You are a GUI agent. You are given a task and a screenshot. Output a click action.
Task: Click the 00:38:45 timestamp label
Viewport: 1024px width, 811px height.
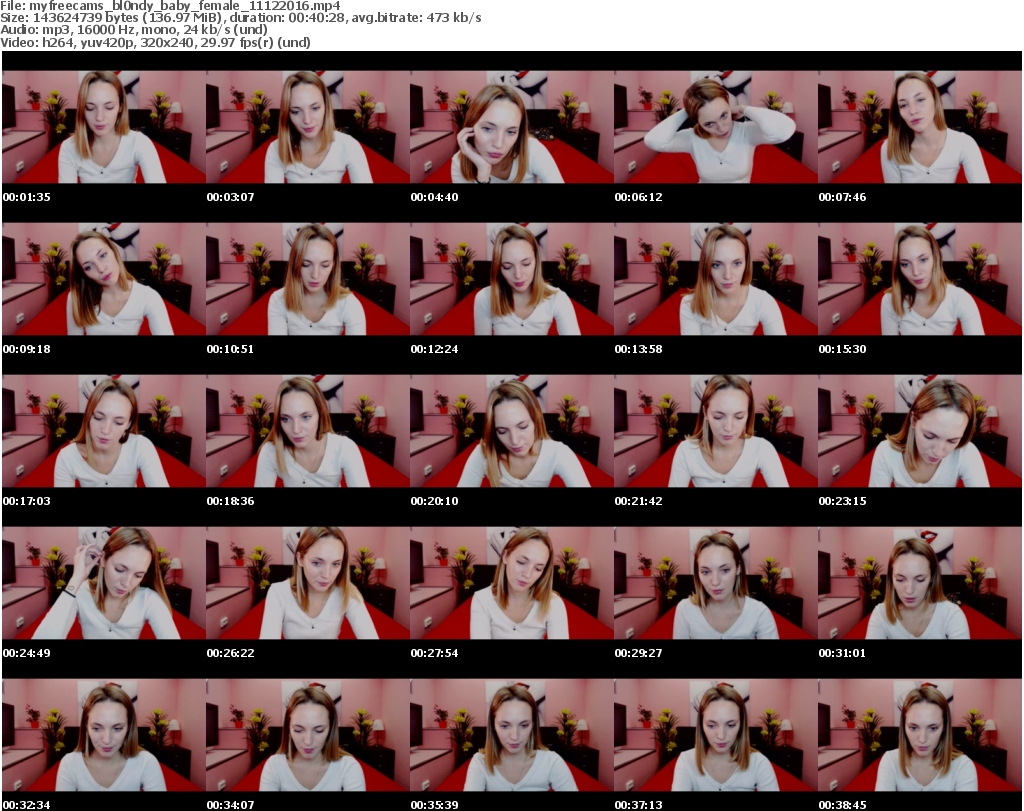[x=842, y=804]
